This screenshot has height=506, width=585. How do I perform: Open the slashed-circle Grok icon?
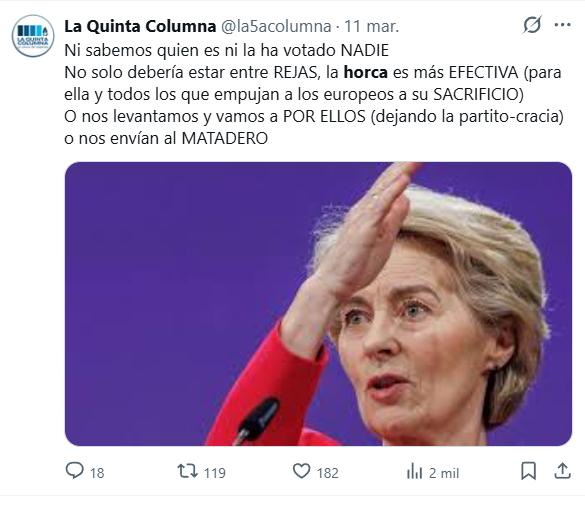click(x=532, y=25)
